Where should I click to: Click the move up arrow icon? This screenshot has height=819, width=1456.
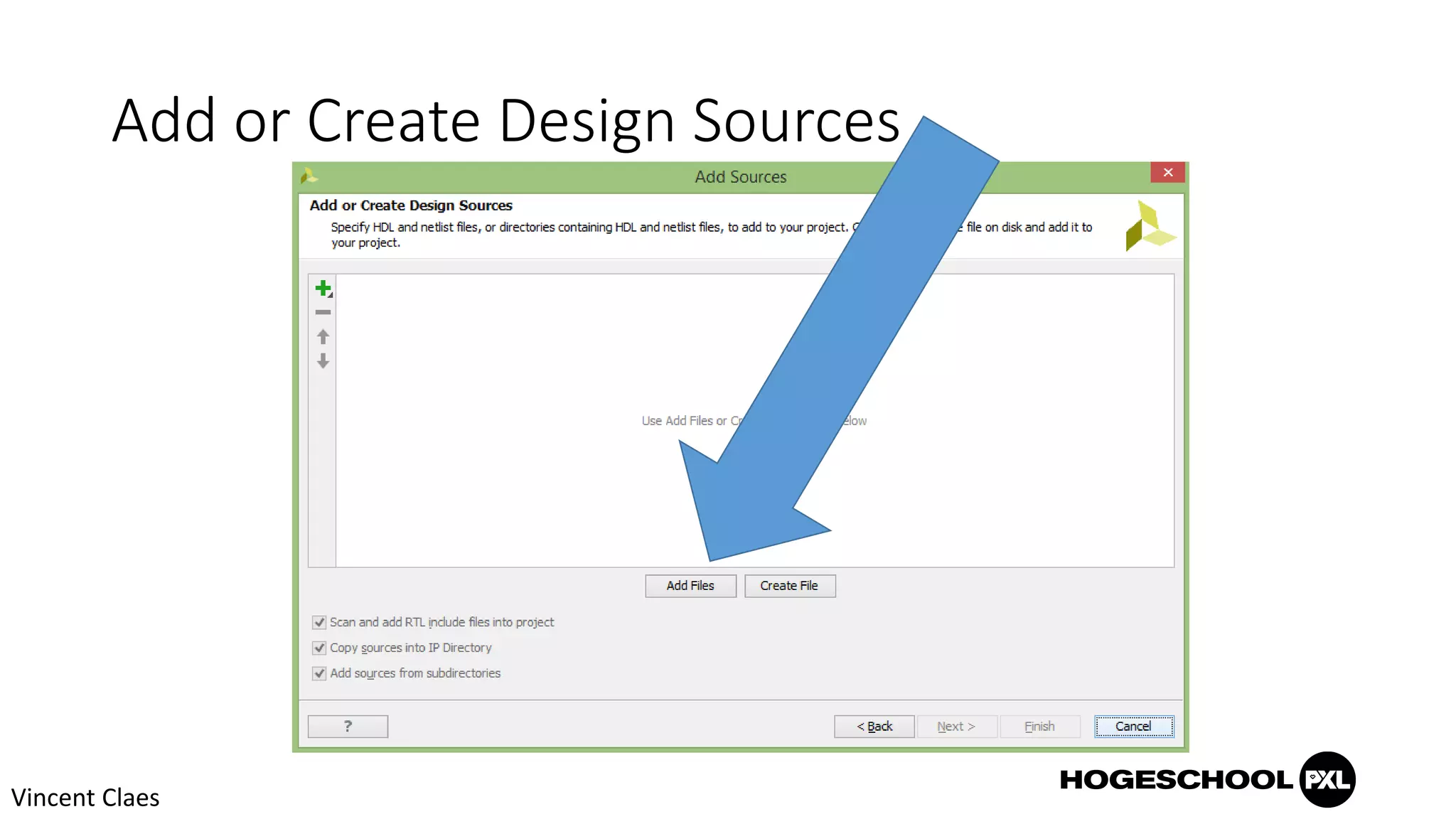pos(323,336)
